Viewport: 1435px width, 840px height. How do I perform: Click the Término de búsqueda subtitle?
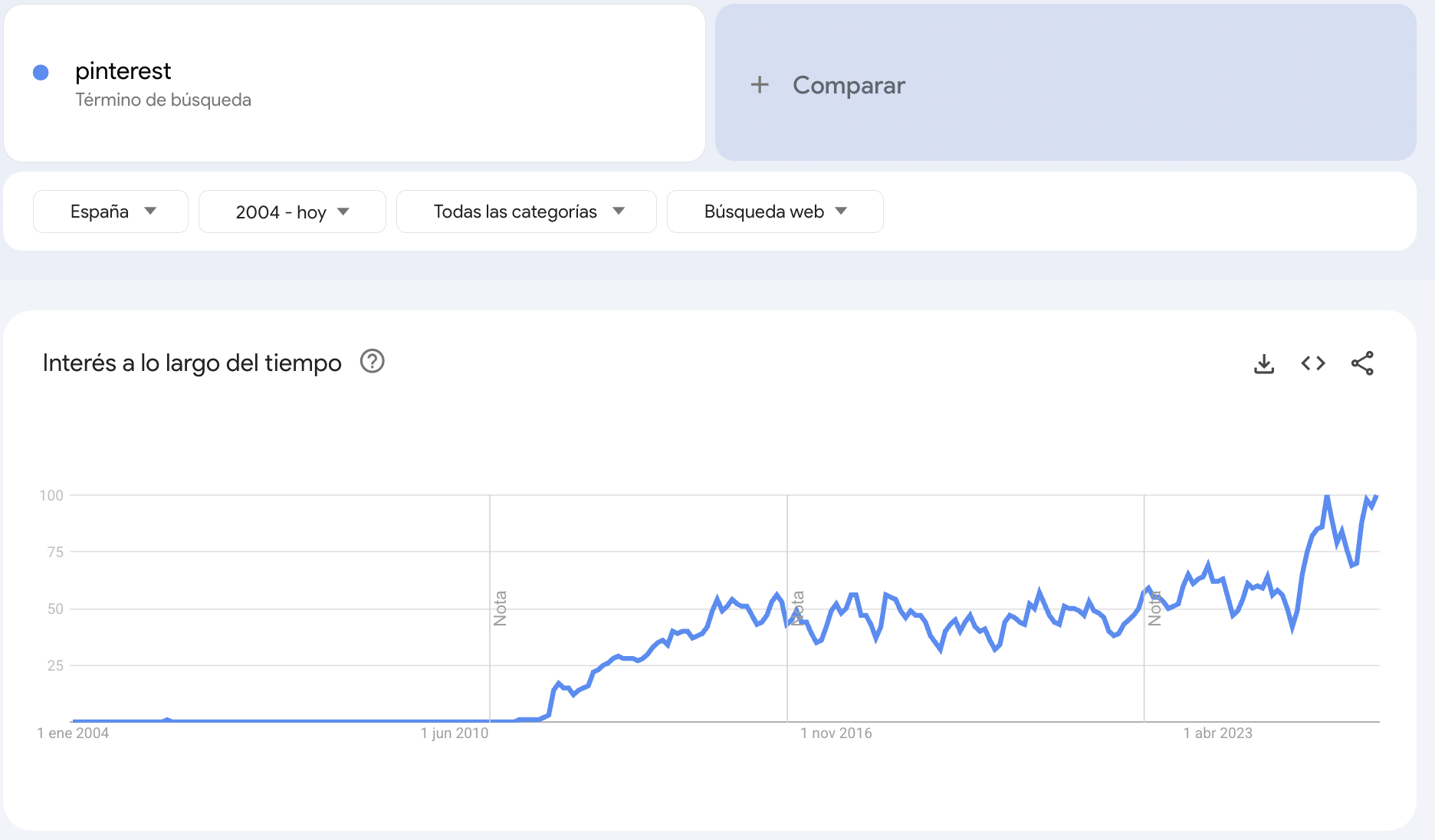pyautogui.click(x=163, y=100)
